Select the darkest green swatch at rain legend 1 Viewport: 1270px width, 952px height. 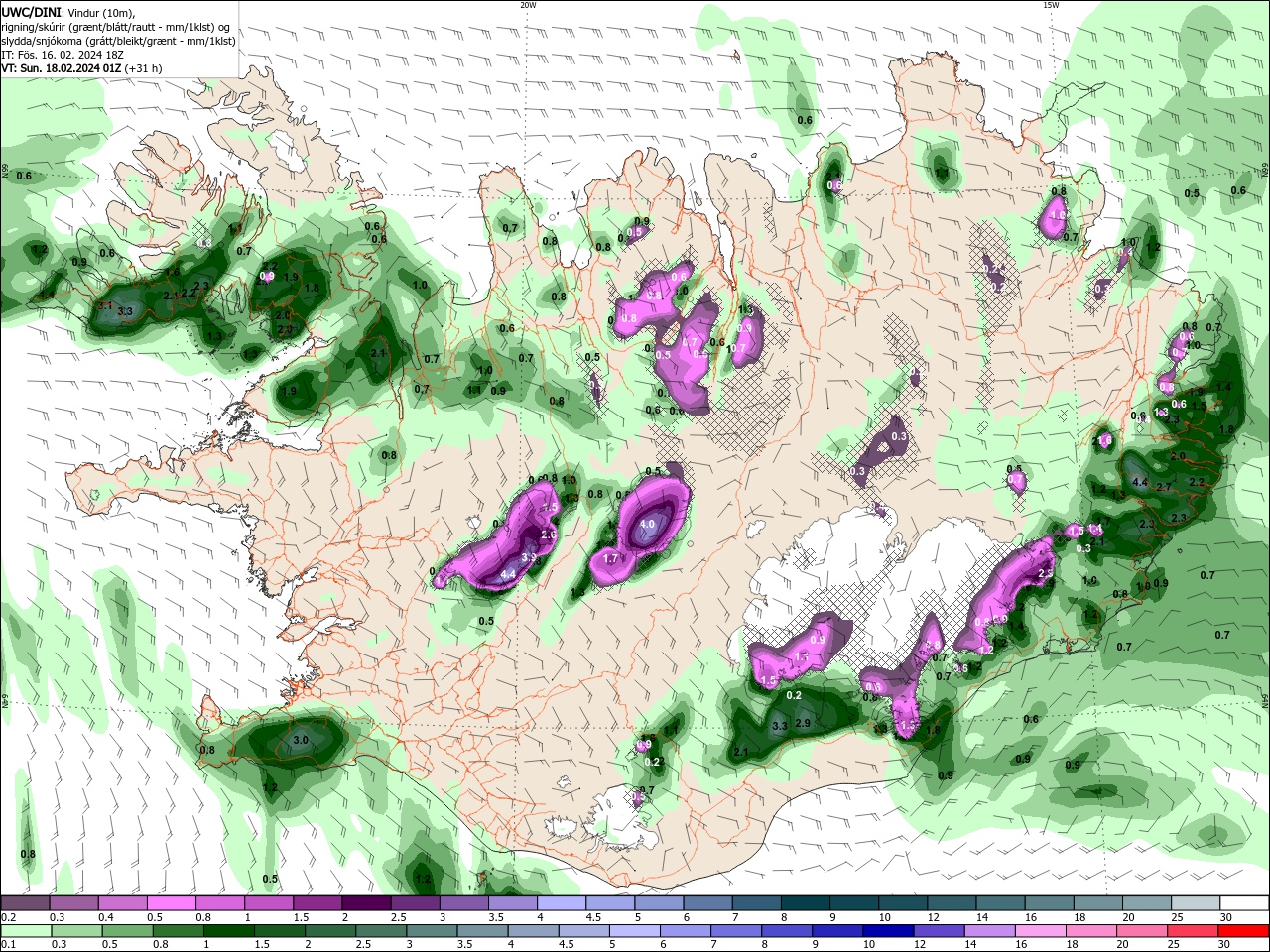[228, 931]
